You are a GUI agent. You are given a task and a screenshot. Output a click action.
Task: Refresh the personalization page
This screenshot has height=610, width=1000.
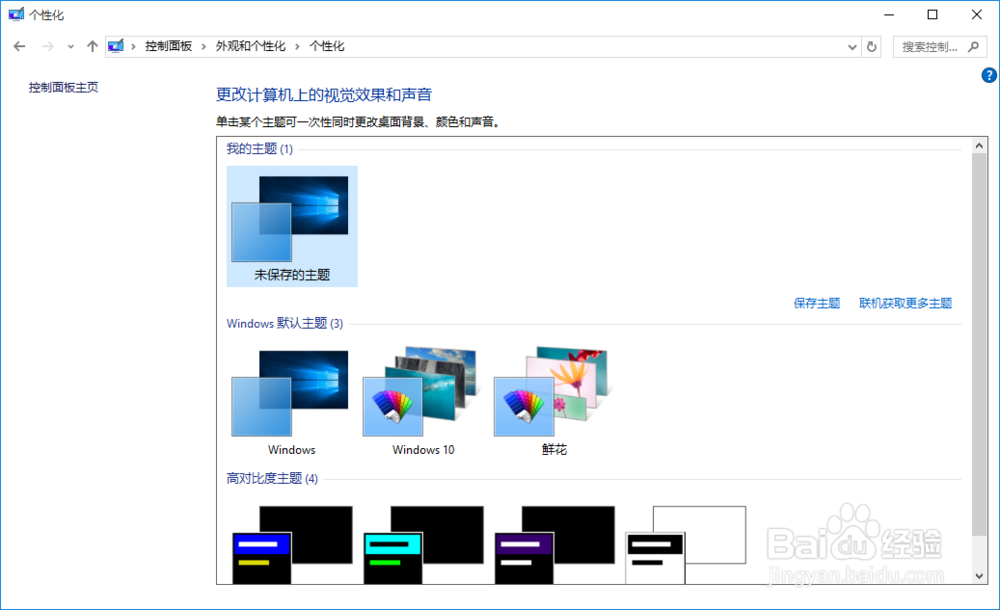[x=871, y=47]
